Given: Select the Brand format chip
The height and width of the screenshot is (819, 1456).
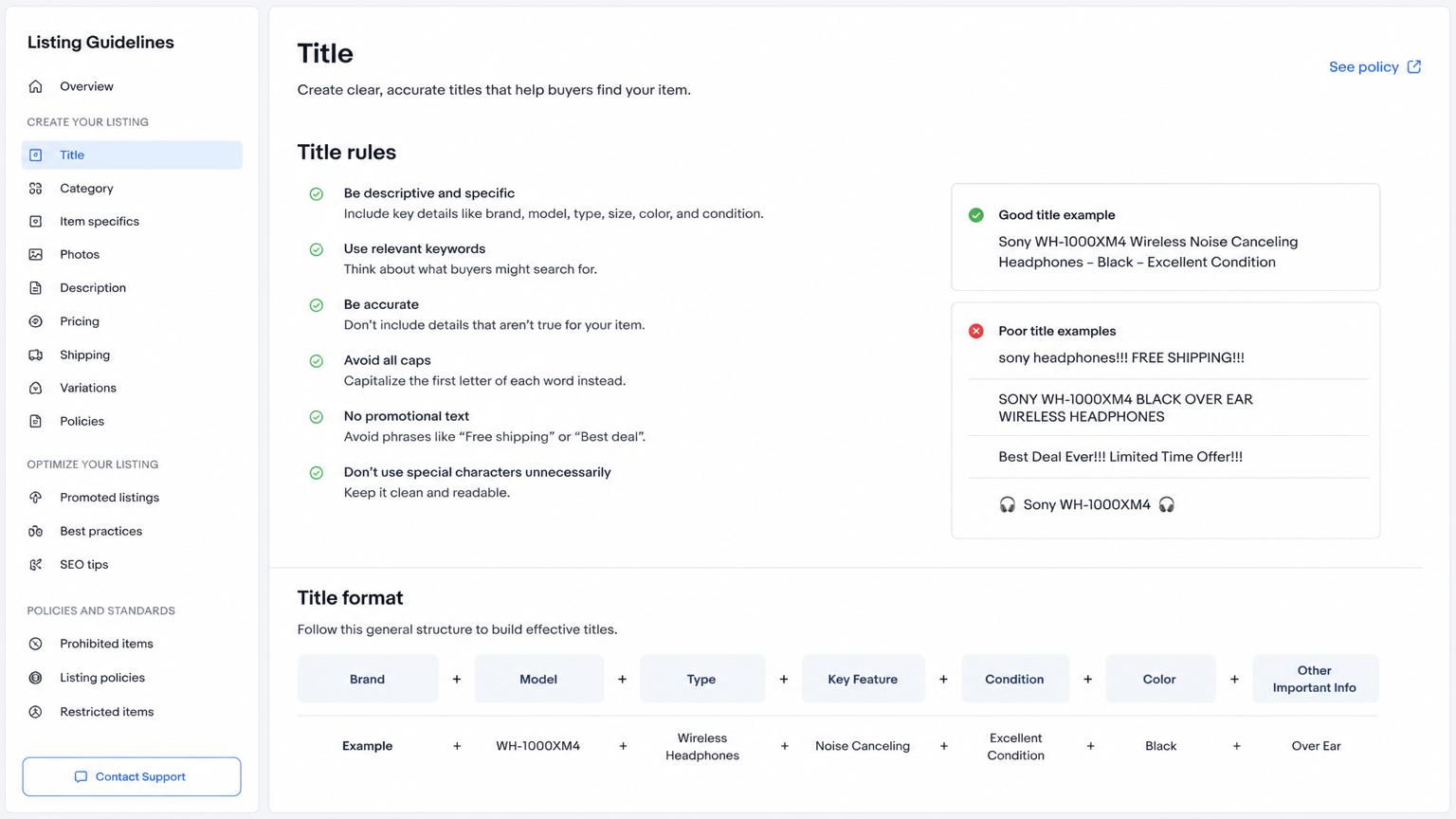Looking at the screenshot, I should [x=368, y=679].
